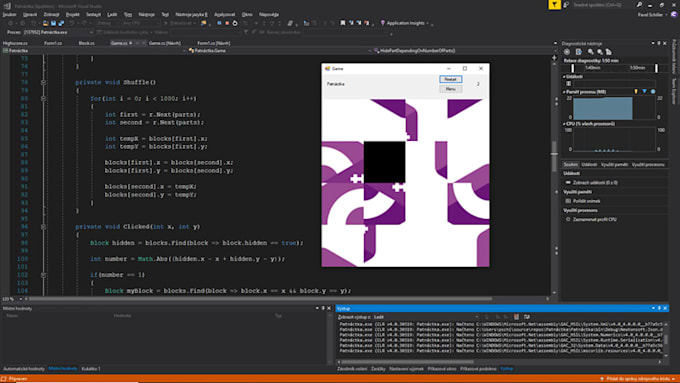This screenshot has height=383, width=680.
Task: Pin the Output panel
Action: [659, 308]
